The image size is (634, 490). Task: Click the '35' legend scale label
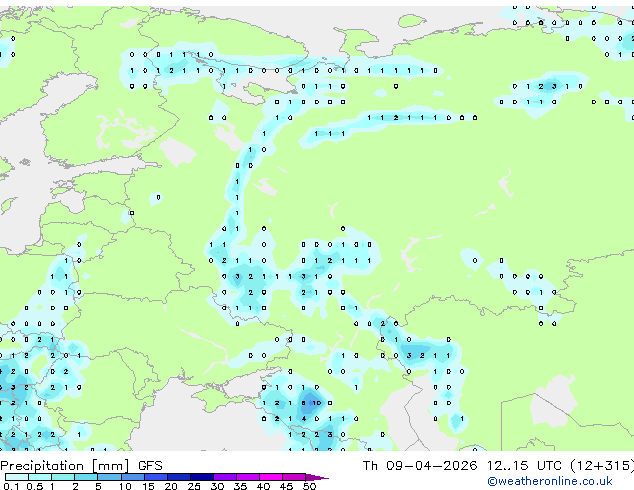tap(240, 486)
